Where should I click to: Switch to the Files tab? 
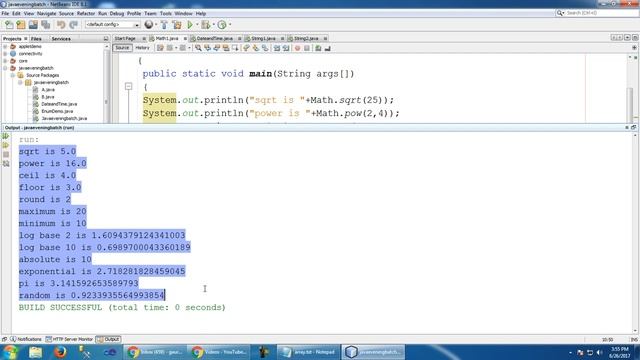tap(36, 39)
